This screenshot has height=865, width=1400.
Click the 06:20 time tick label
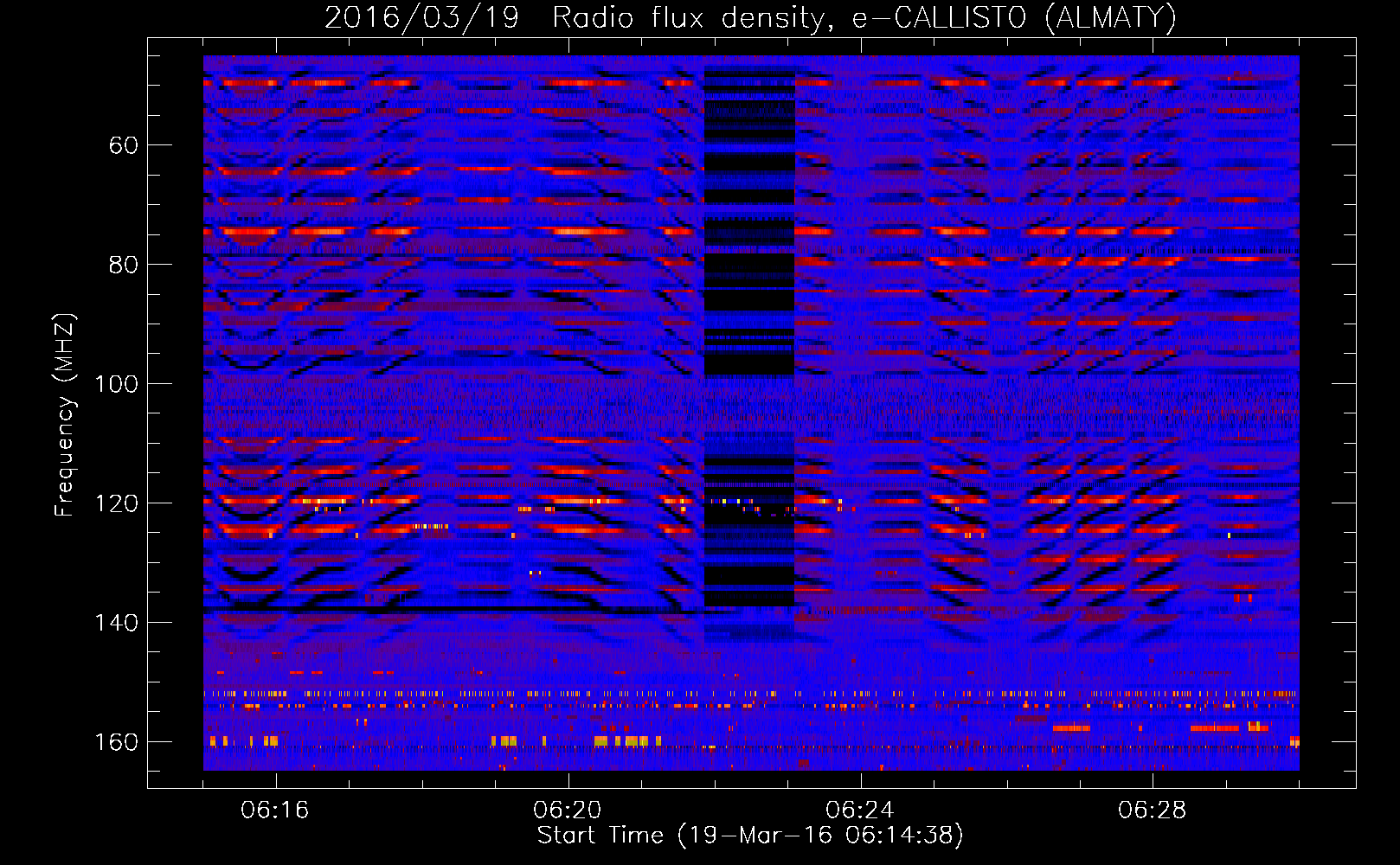(x=568, y=811)
